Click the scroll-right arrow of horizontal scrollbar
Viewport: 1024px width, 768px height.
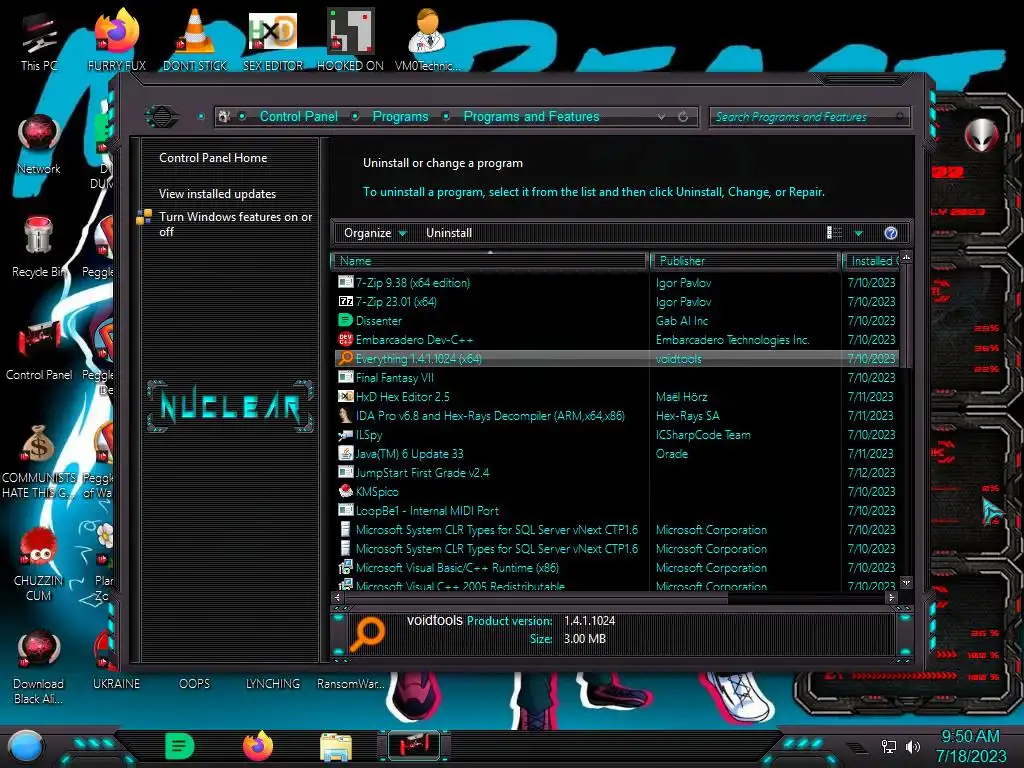[x=891, y=597]
